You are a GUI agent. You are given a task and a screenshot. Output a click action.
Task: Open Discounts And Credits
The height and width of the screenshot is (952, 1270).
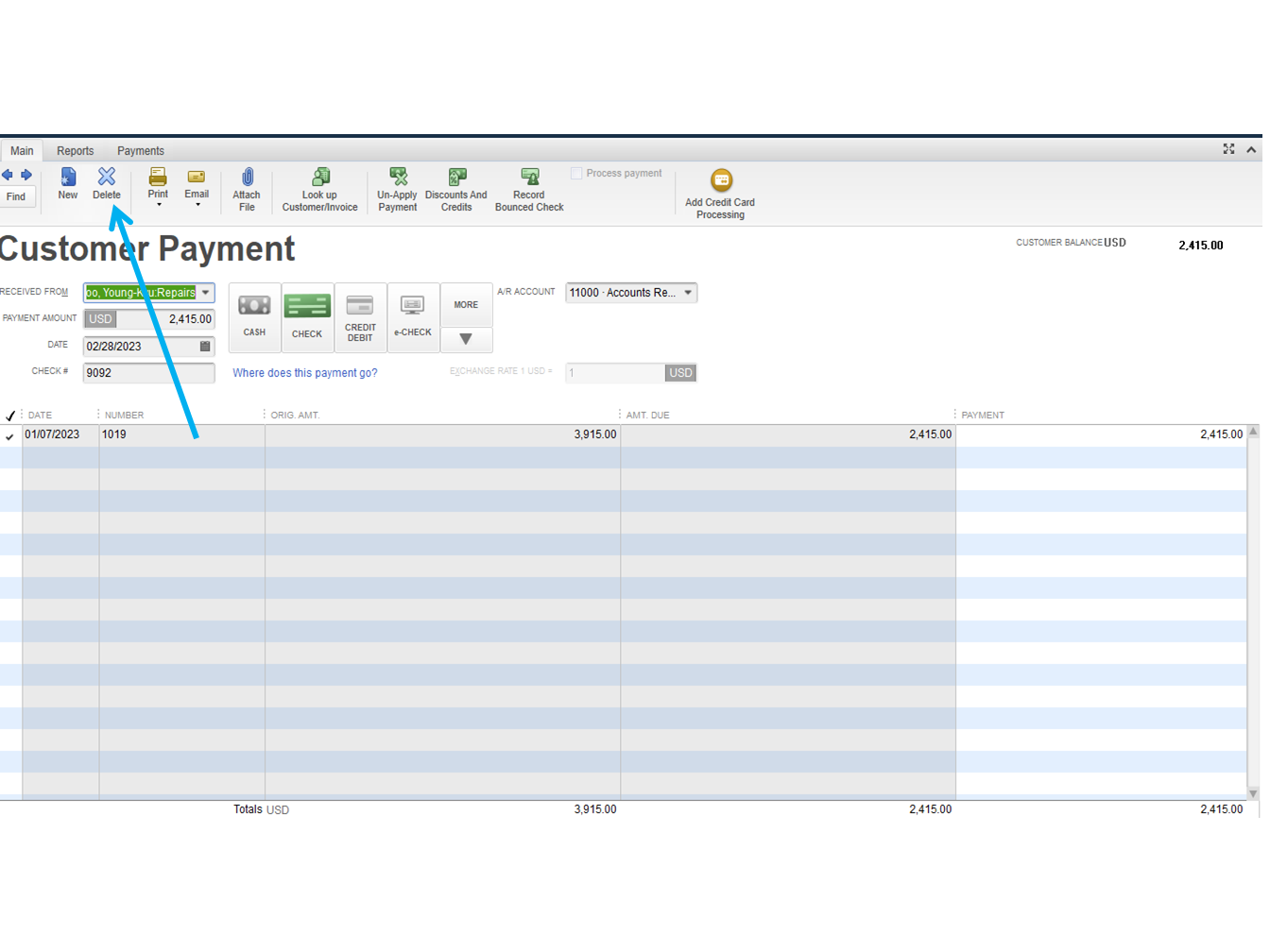click(x=456, y=178)
